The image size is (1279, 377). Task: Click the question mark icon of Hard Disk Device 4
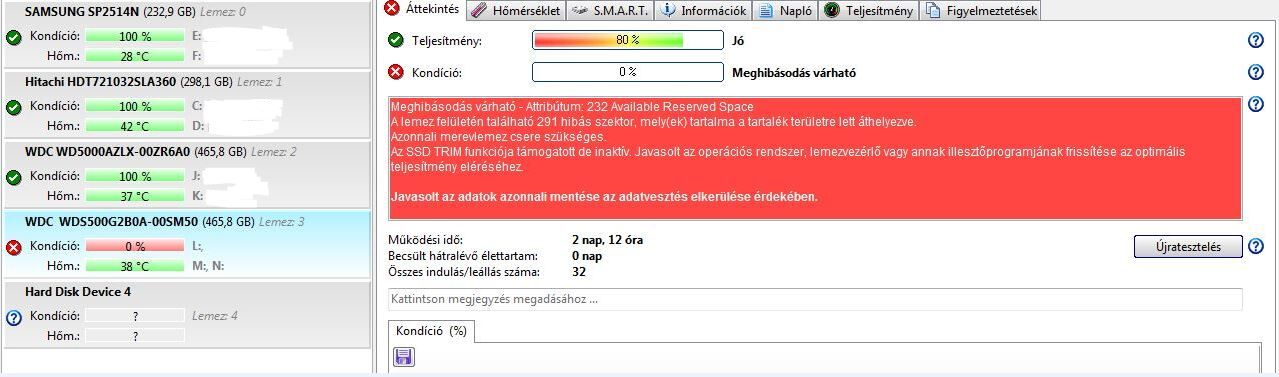14,318
